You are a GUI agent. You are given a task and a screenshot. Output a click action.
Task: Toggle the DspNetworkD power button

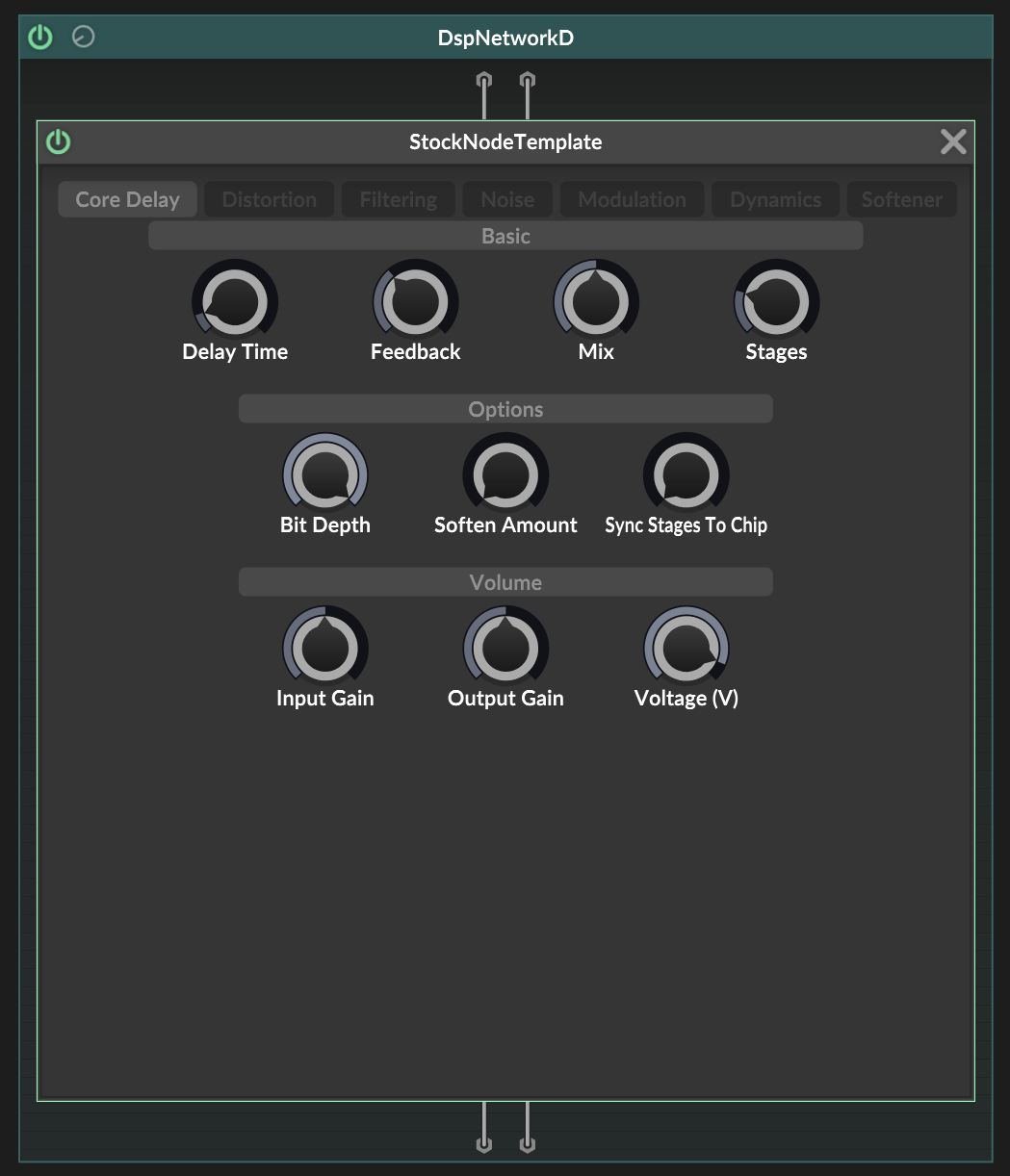click(39, 38)
